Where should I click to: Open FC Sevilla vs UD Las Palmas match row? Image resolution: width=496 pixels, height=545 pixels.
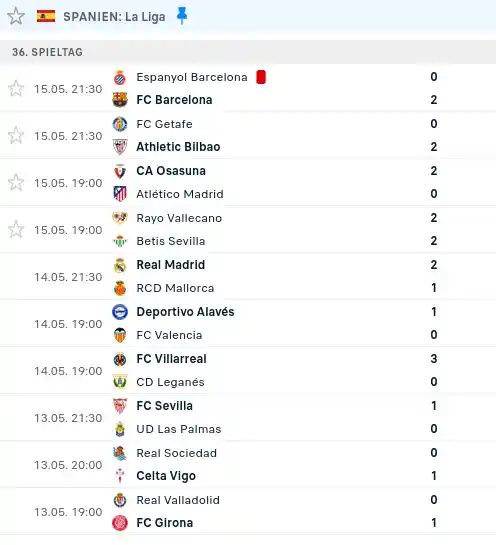click(248, 417)
